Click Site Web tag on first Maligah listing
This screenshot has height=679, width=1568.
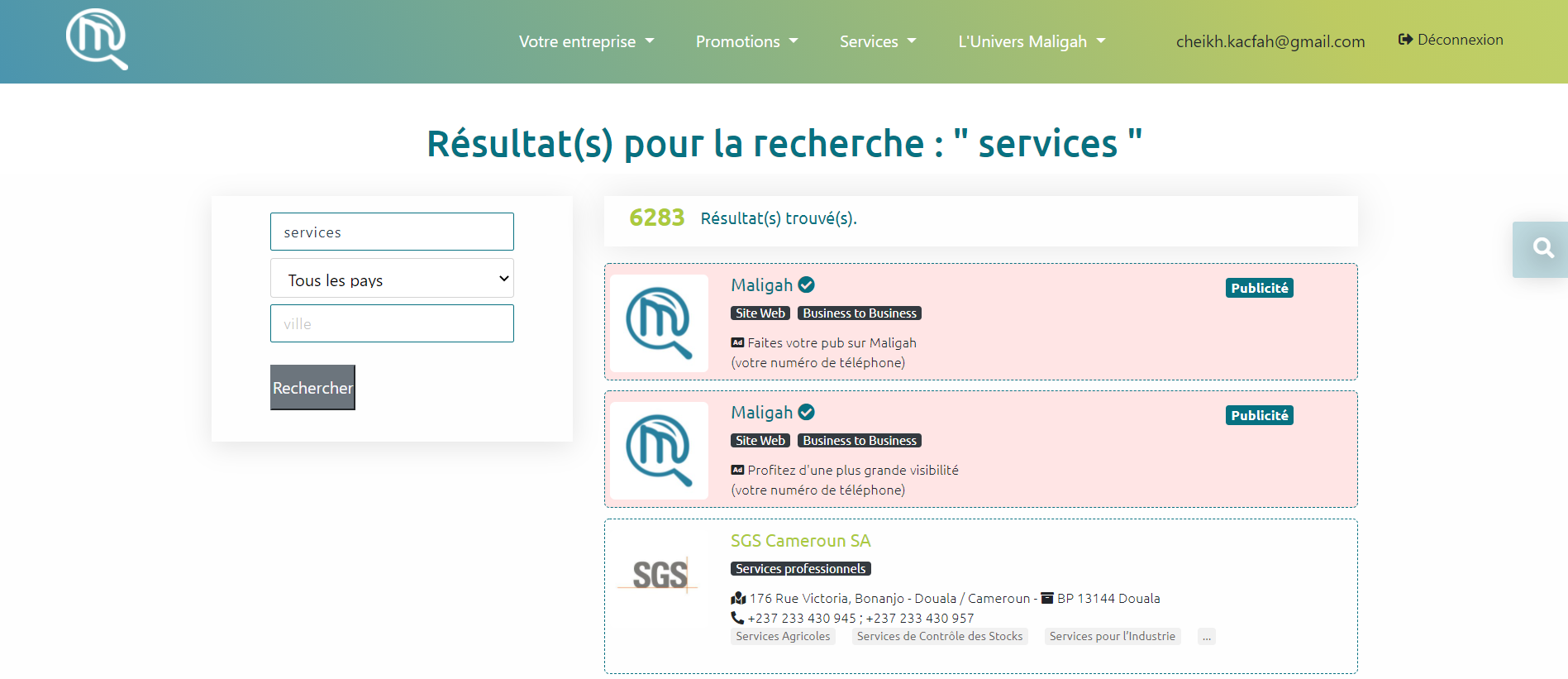(760, 313)
